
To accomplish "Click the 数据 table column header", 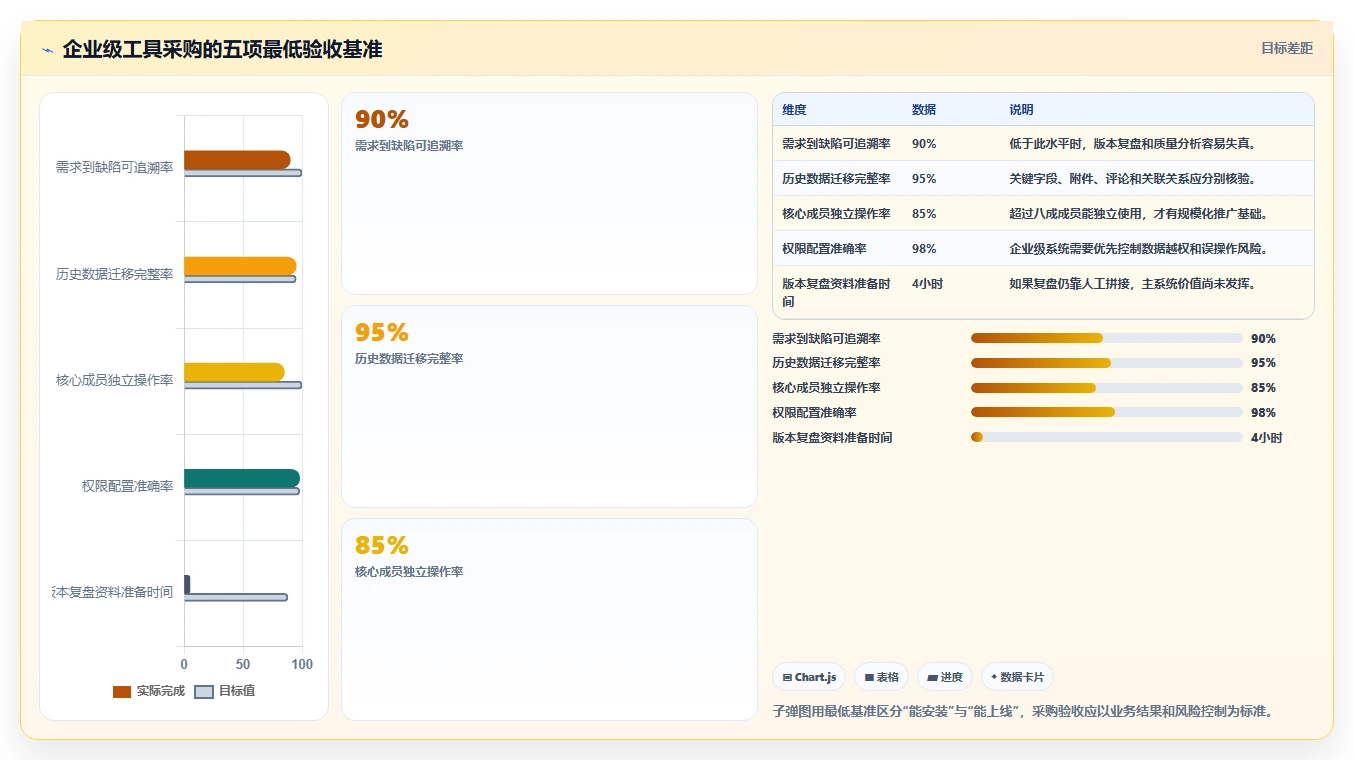I will tap(924, 110).
